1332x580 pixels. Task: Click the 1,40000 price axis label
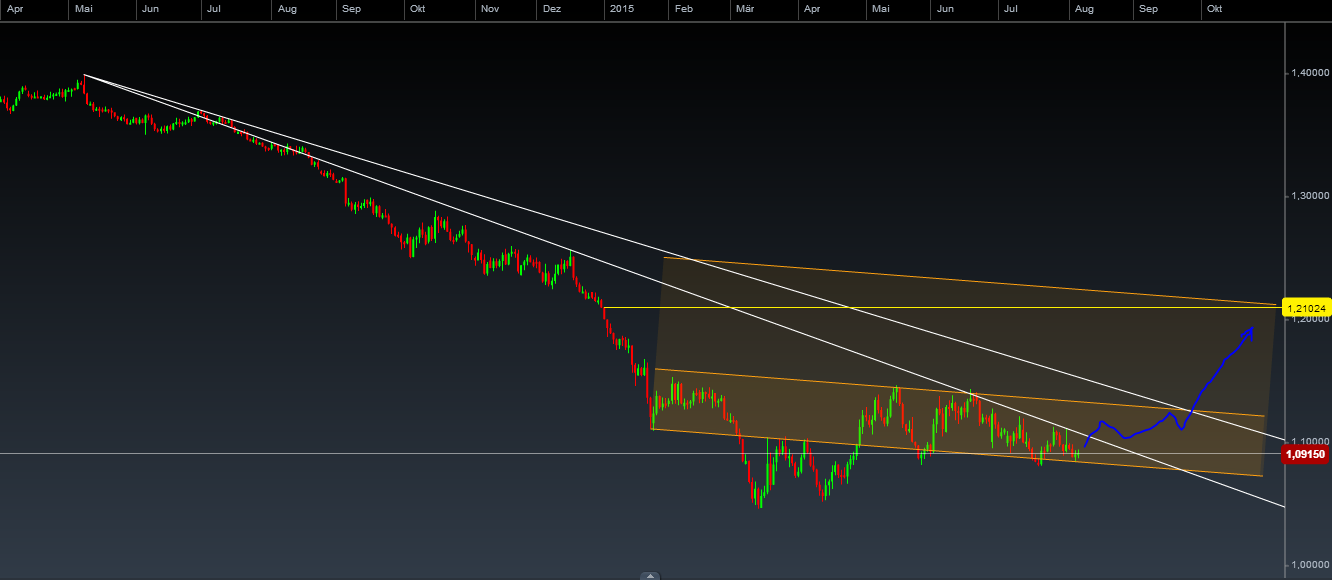pyautogui.click(x=1310, y=73)
